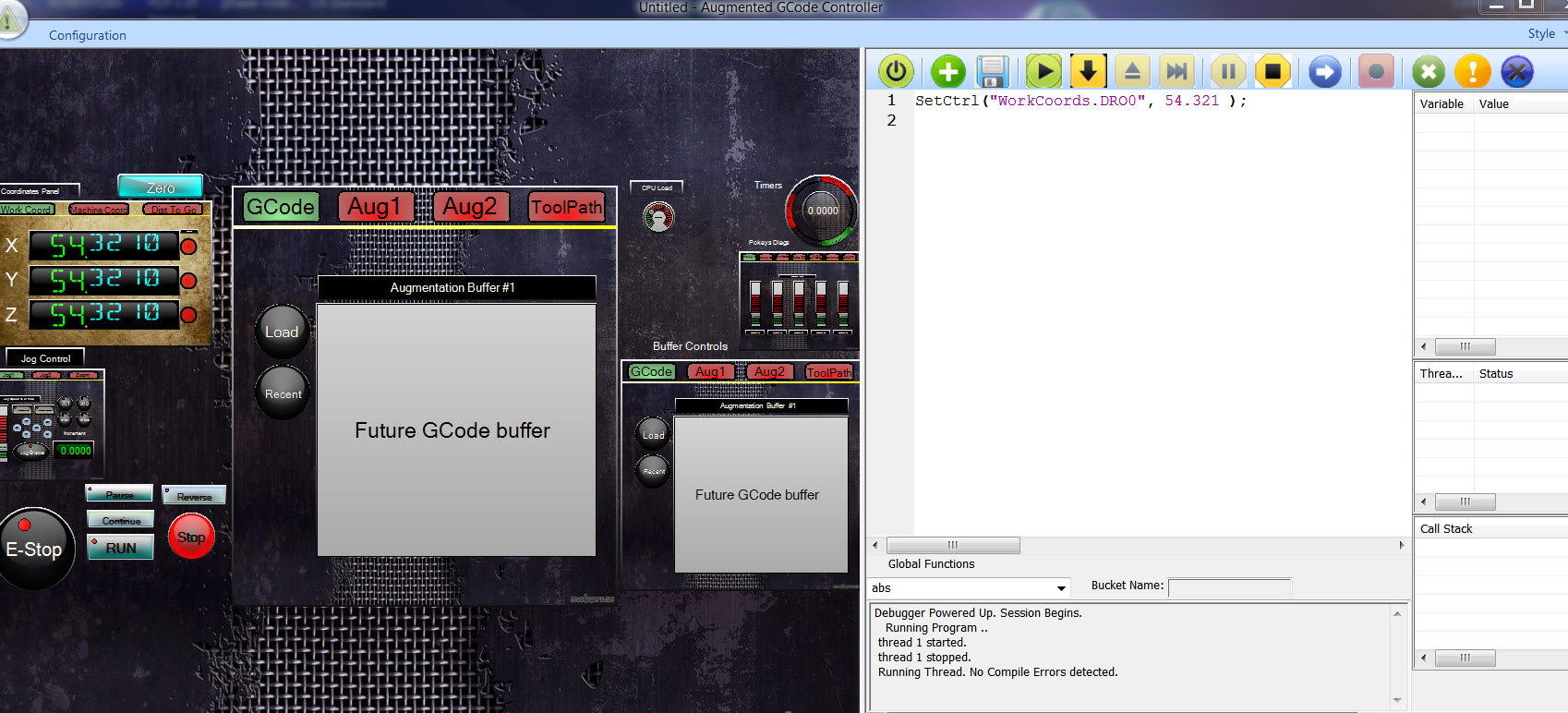Screen dimensions: 1568x713
Task: Click the blue right-arrow icon in toolbar
Action: (1324, 71)
